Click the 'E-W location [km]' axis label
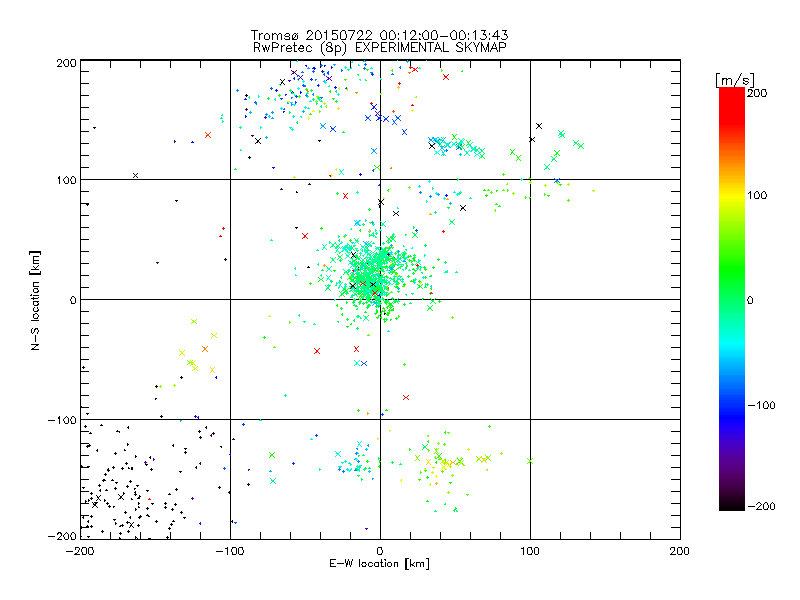 (379, 564)
